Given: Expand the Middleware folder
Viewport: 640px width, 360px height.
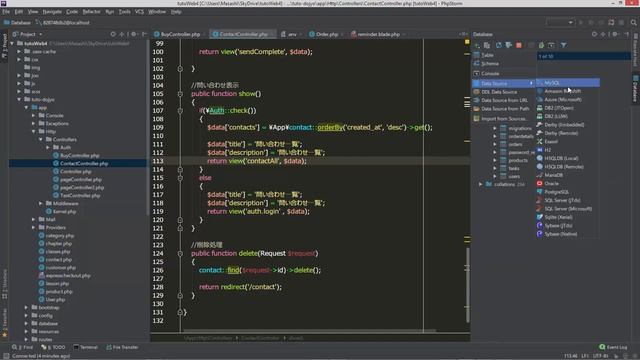Looking at the screenshot, I should (x=41, y=203).
